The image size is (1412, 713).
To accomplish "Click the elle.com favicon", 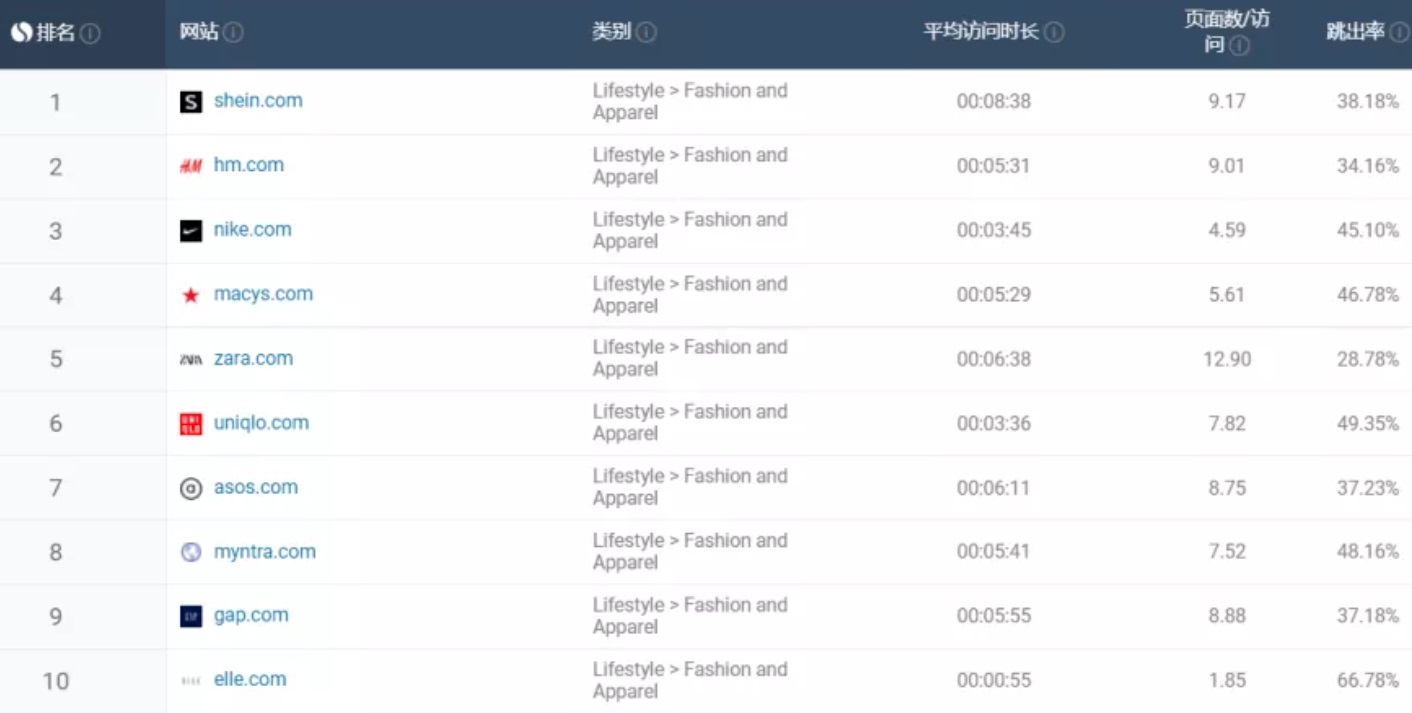I will click(x=191, y=680).
